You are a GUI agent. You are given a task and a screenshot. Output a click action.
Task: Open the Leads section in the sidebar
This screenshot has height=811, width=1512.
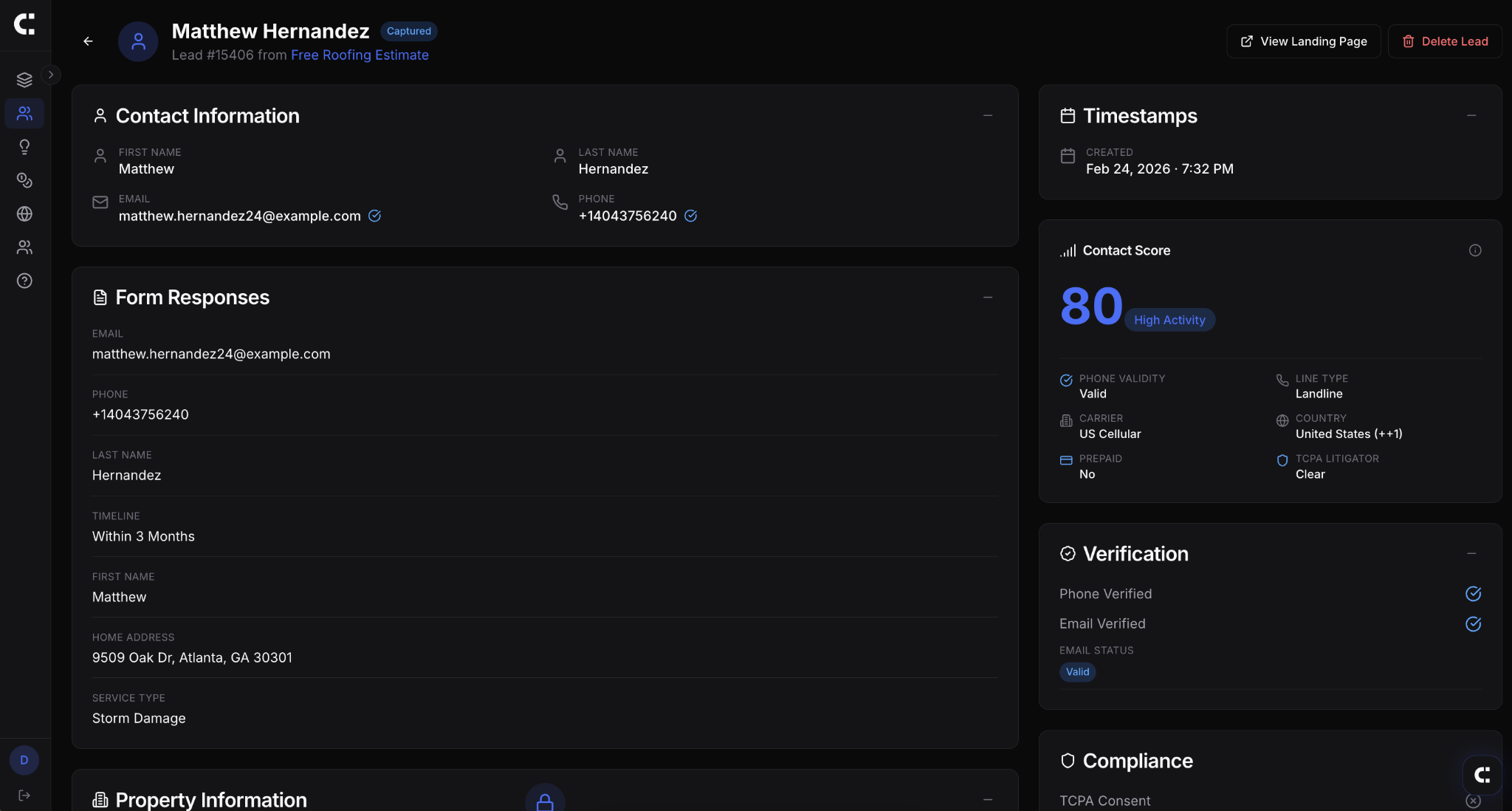(x=24, y=113)
